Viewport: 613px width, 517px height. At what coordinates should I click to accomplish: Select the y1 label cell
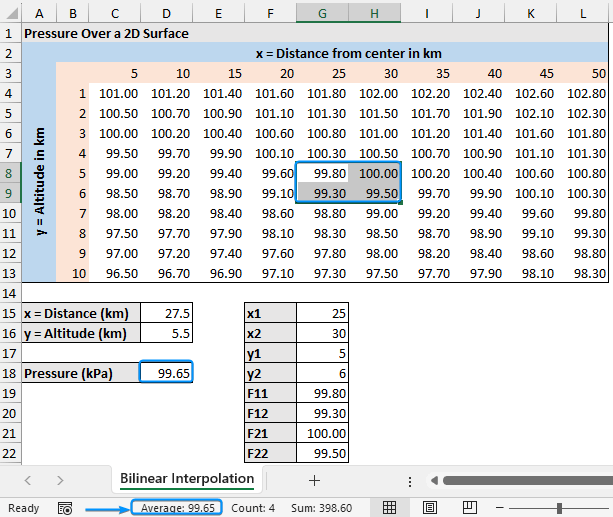tap(270, 354)
